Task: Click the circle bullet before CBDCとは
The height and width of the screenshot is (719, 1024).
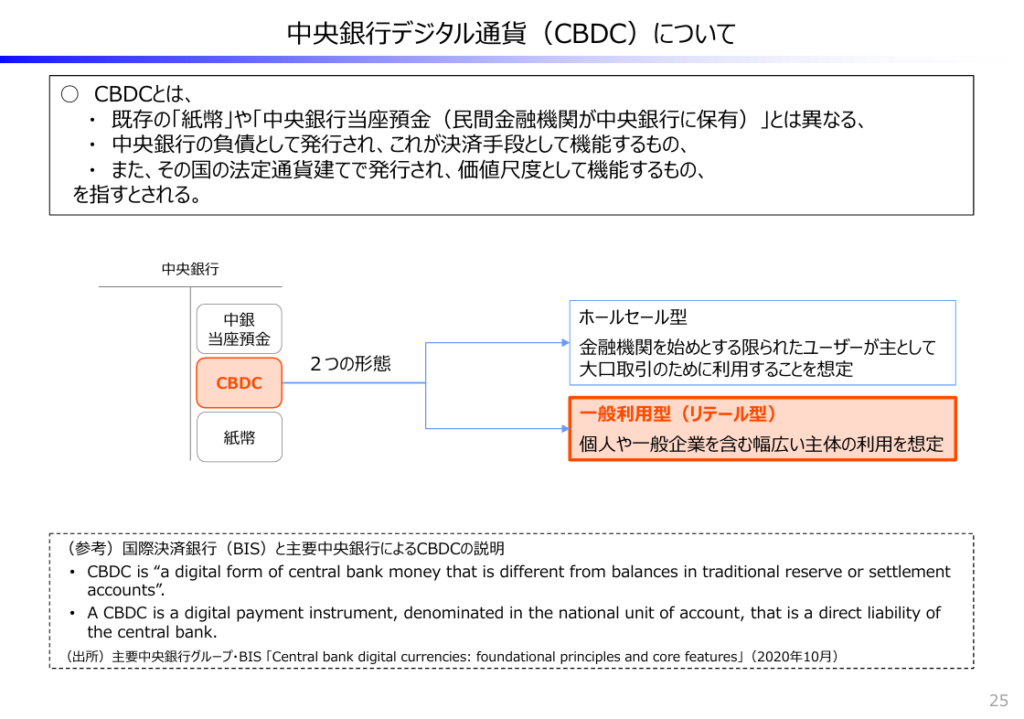Action: point(69,95)
